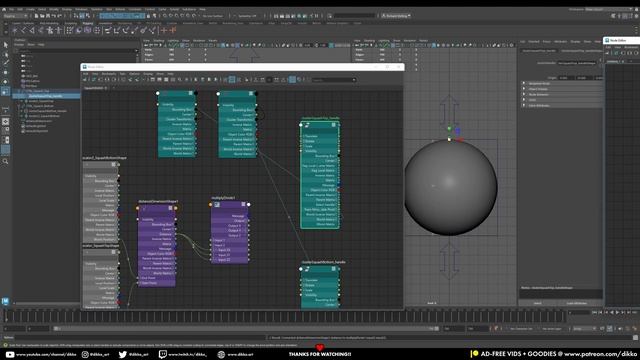Click the leftmost icon in Node Editor toolbar
Image resolution: width=640 pixels, height=360 pixels.
click(x=85, y=80)
